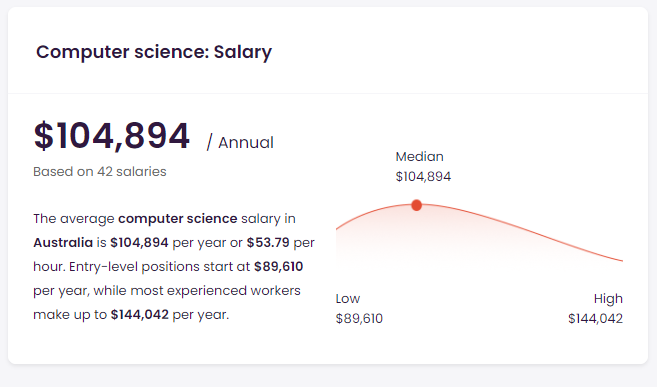The image size is (657, 387).
Task: Click bold $144,042 in paragraph text
Action: [x=140, y=315]
